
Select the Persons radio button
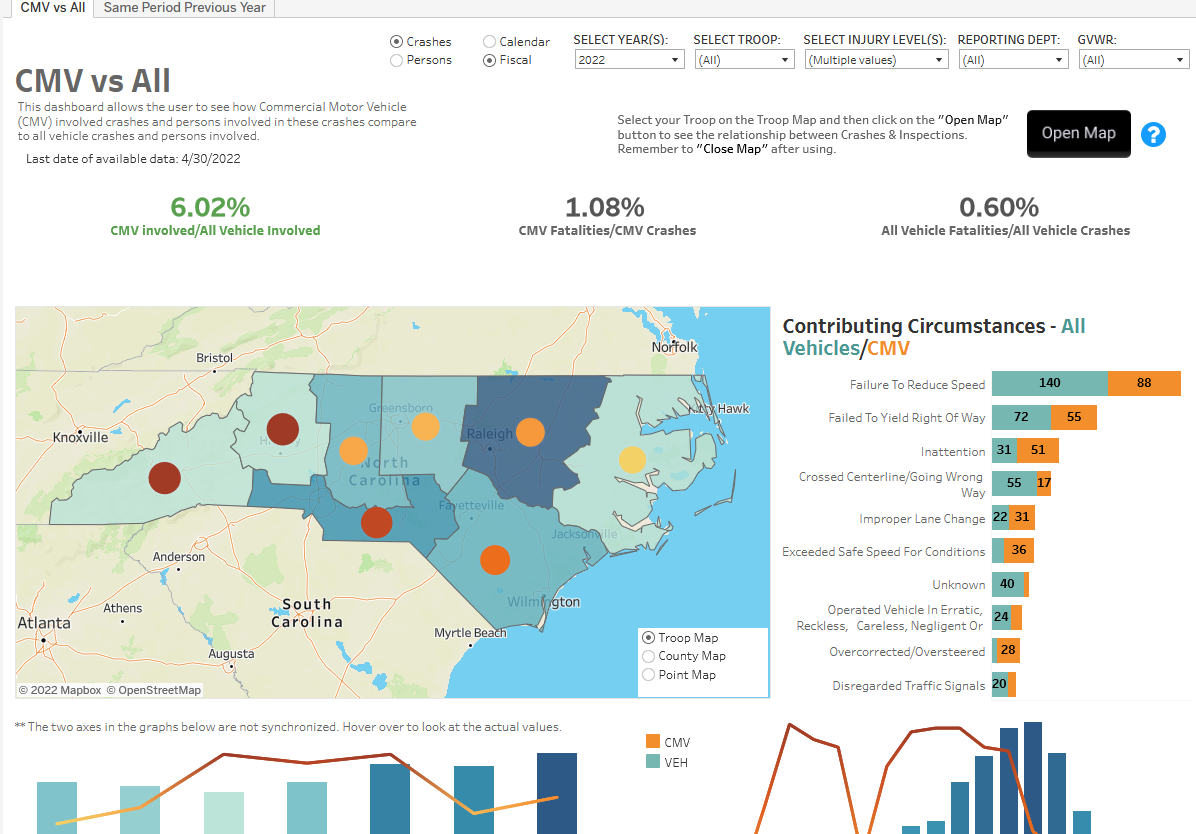[397, 60]
